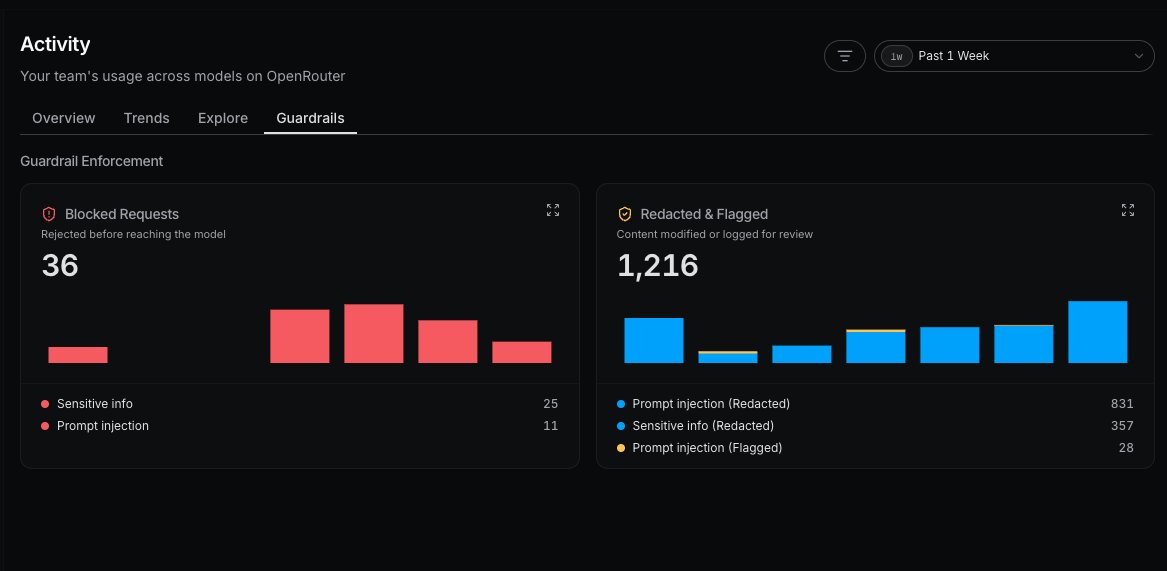Viewport: 1167px width, 571px height.
Task: Click the last red bar in Blocked Requests chart
Action: point(522,352)
